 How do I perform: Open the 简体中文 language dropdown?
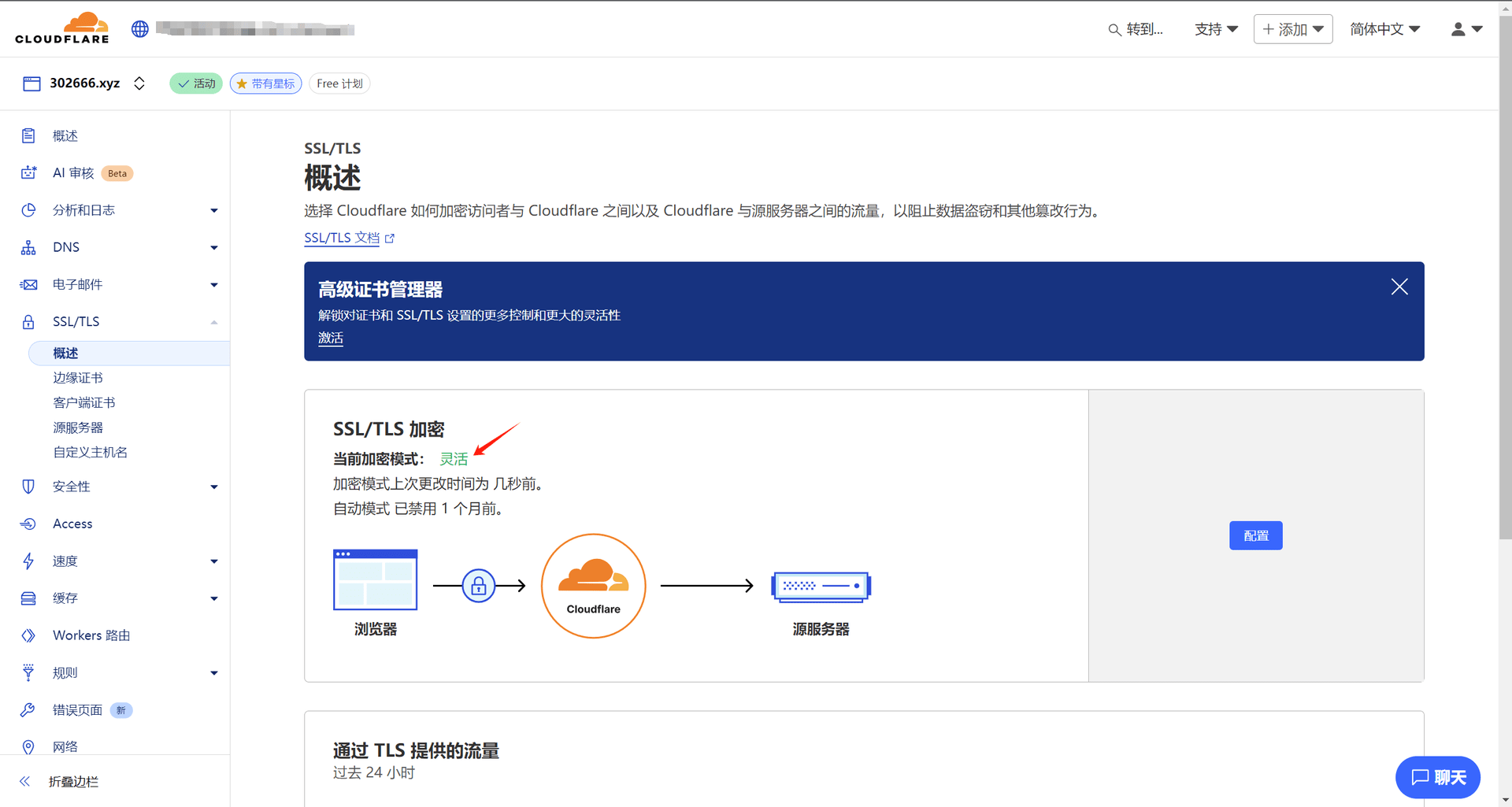click(1384, 28)
